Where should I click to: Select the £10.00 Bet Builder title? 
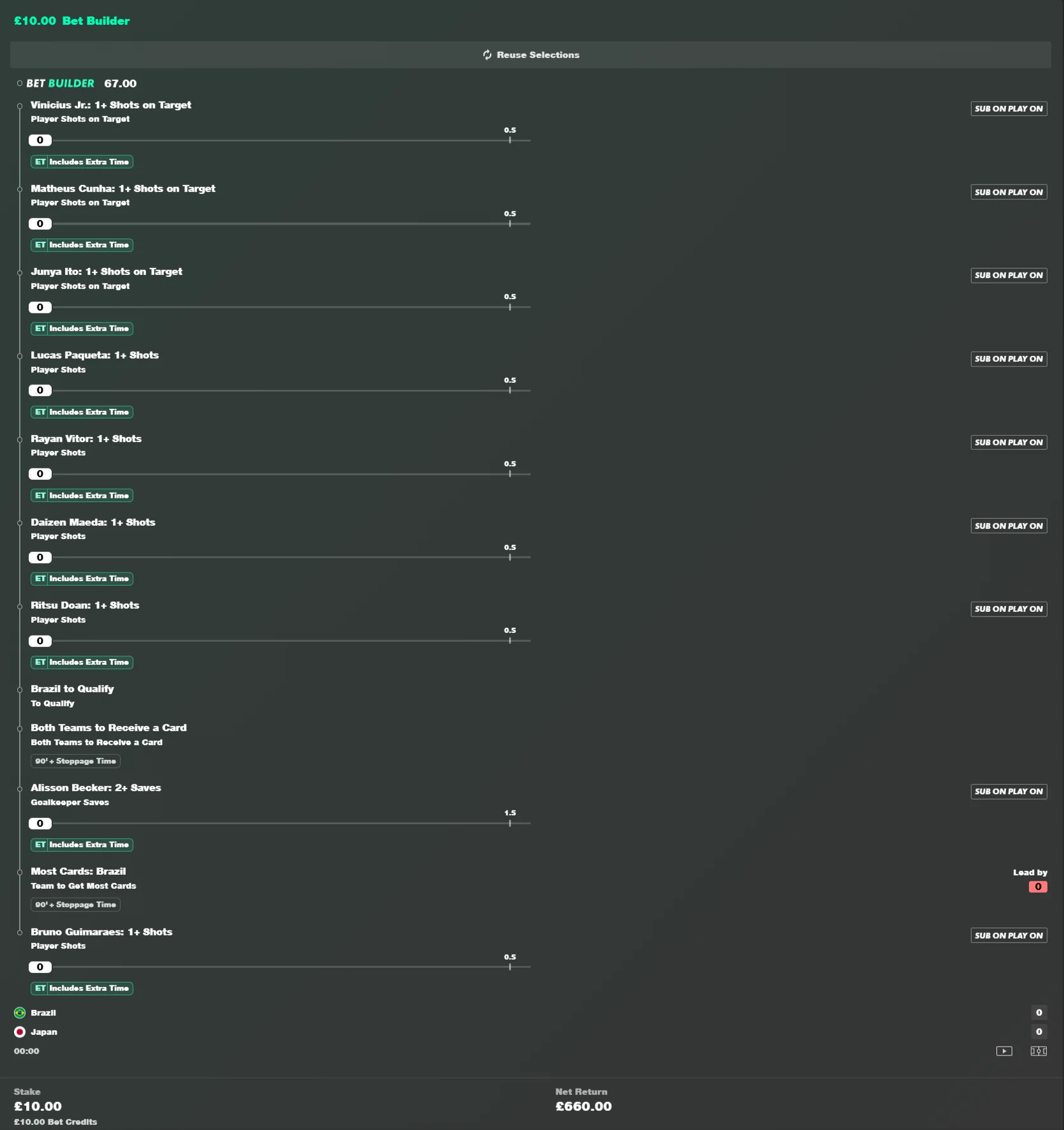pyautogui.click(x=71, y=21)
